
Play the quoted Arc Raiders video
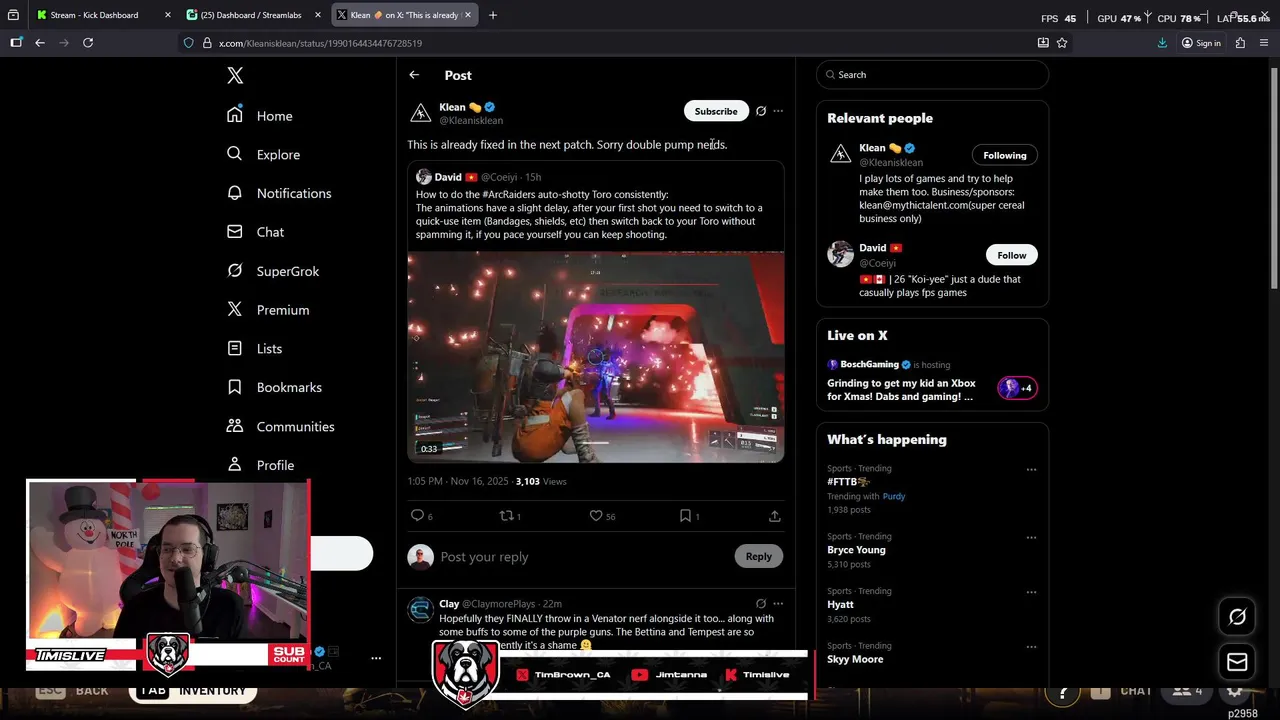coord(595,357)
